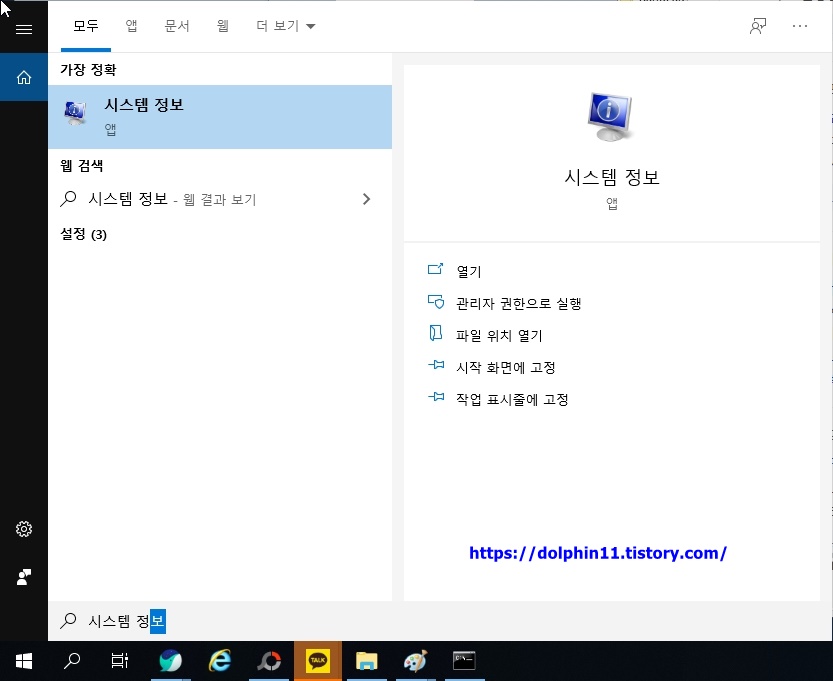Choose 작업 표시줄에 고정

[512, 399]
